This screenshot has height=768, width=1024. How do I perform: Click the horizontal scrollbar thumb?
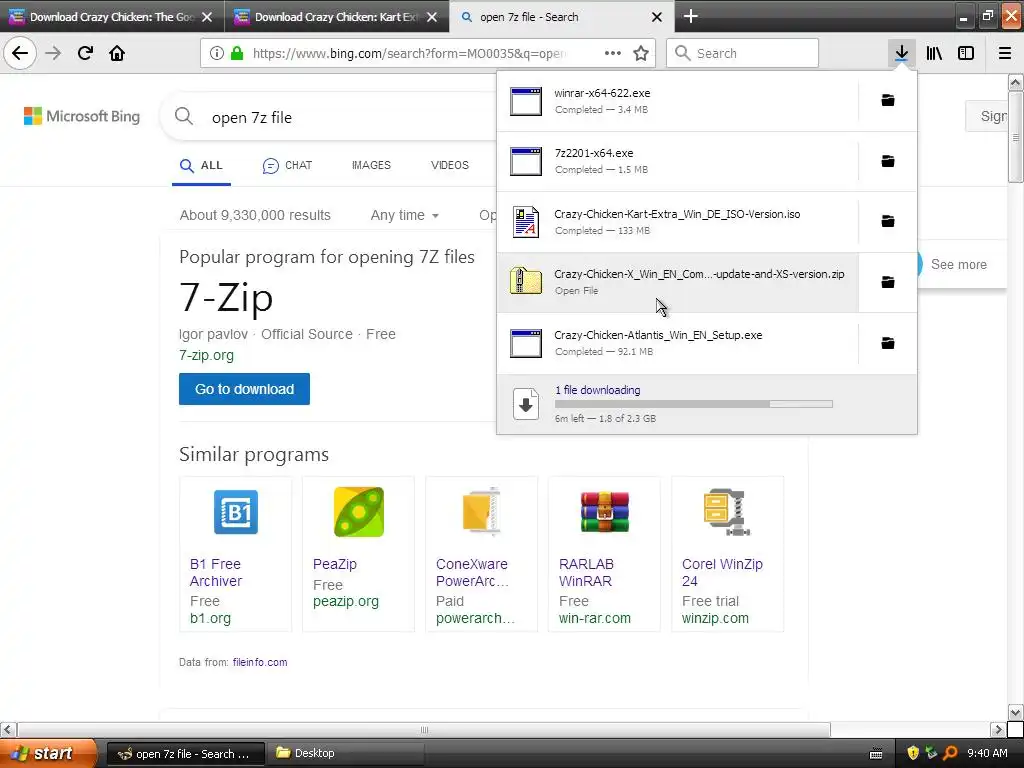coord(424,729)
